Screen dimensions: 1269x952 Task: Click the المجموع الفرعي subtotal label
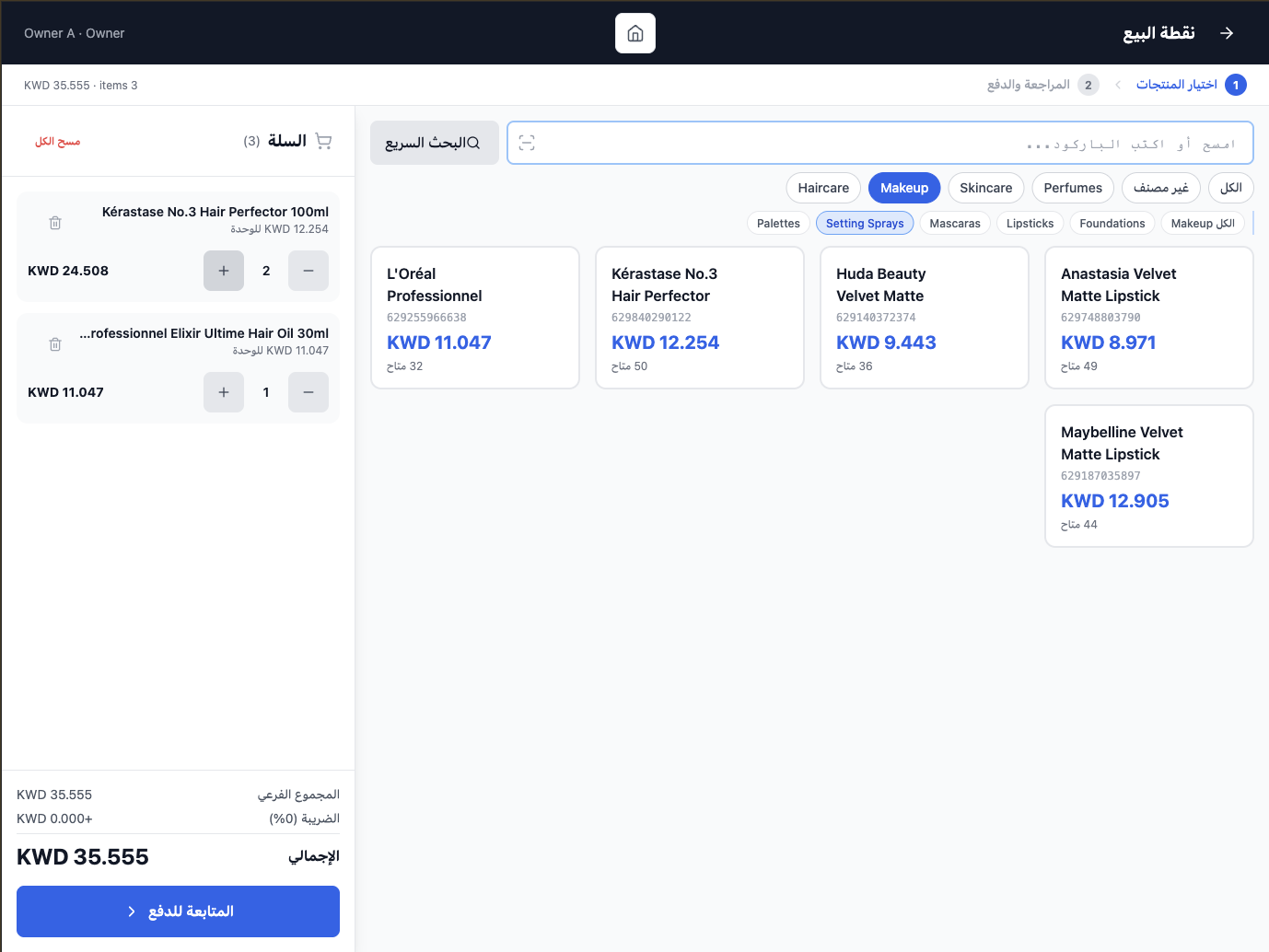point(298,795)
